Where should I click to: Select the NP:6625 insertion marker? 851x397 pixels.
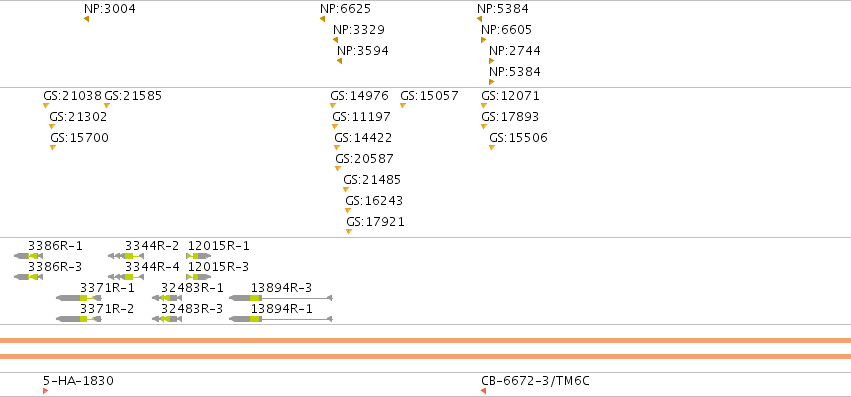(322, 19)
